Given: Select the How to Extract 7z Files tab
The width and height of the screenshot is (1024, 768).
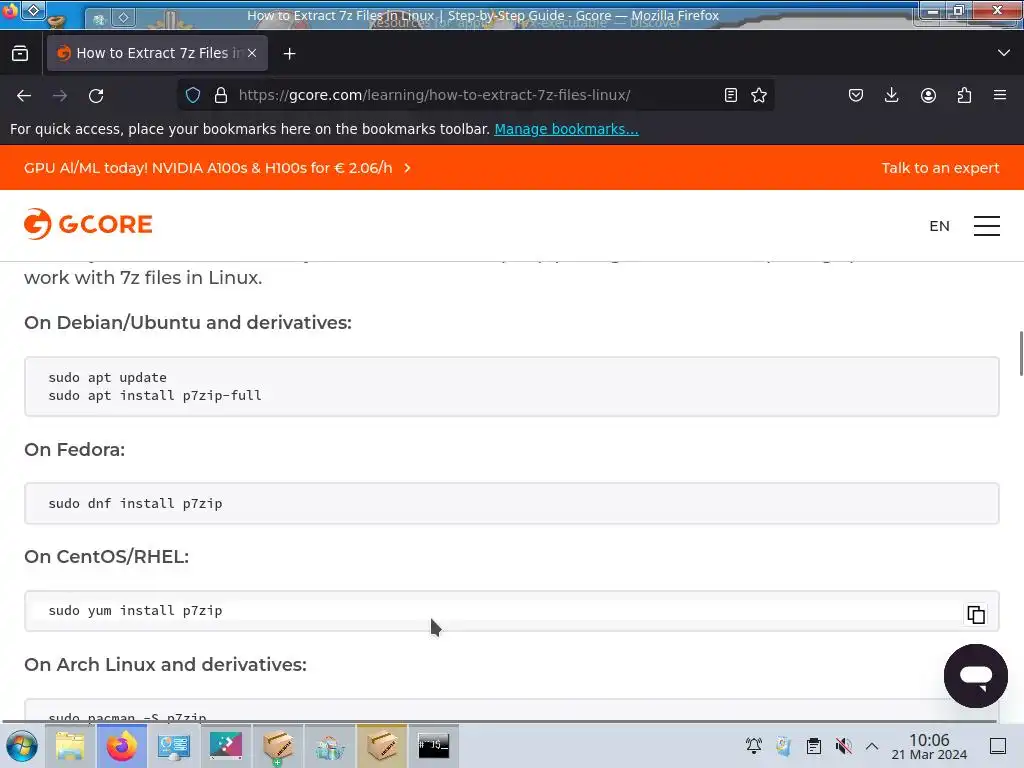Looking at the screenshot, I should pos(157,53).
